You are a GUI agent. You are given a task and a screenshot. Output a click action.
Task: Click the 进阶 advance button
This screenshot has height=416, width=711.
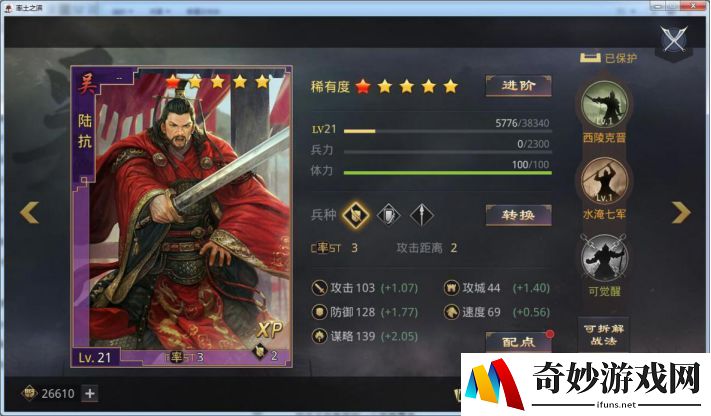tap(519, 85)
